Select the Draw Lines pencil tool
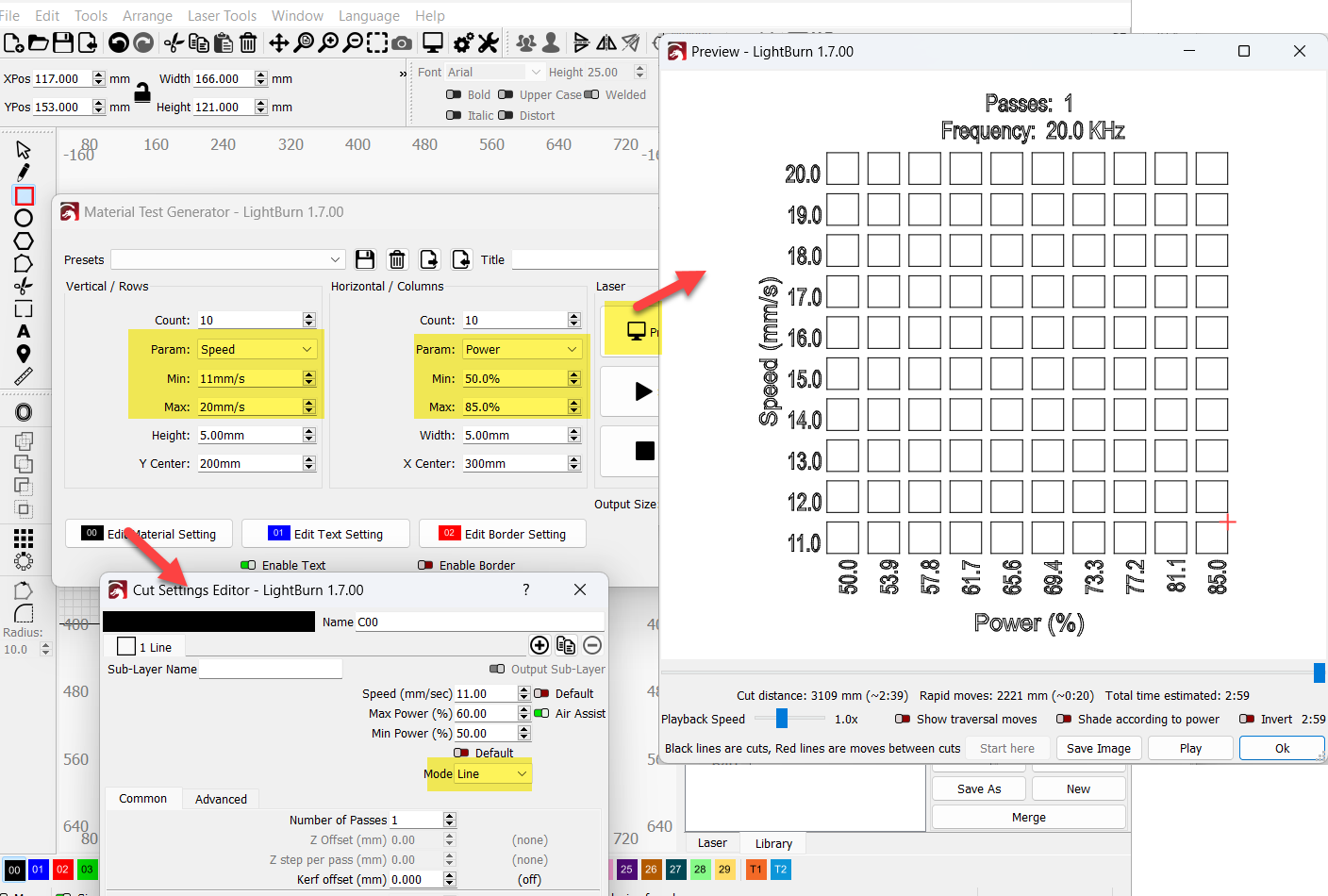 24,173
